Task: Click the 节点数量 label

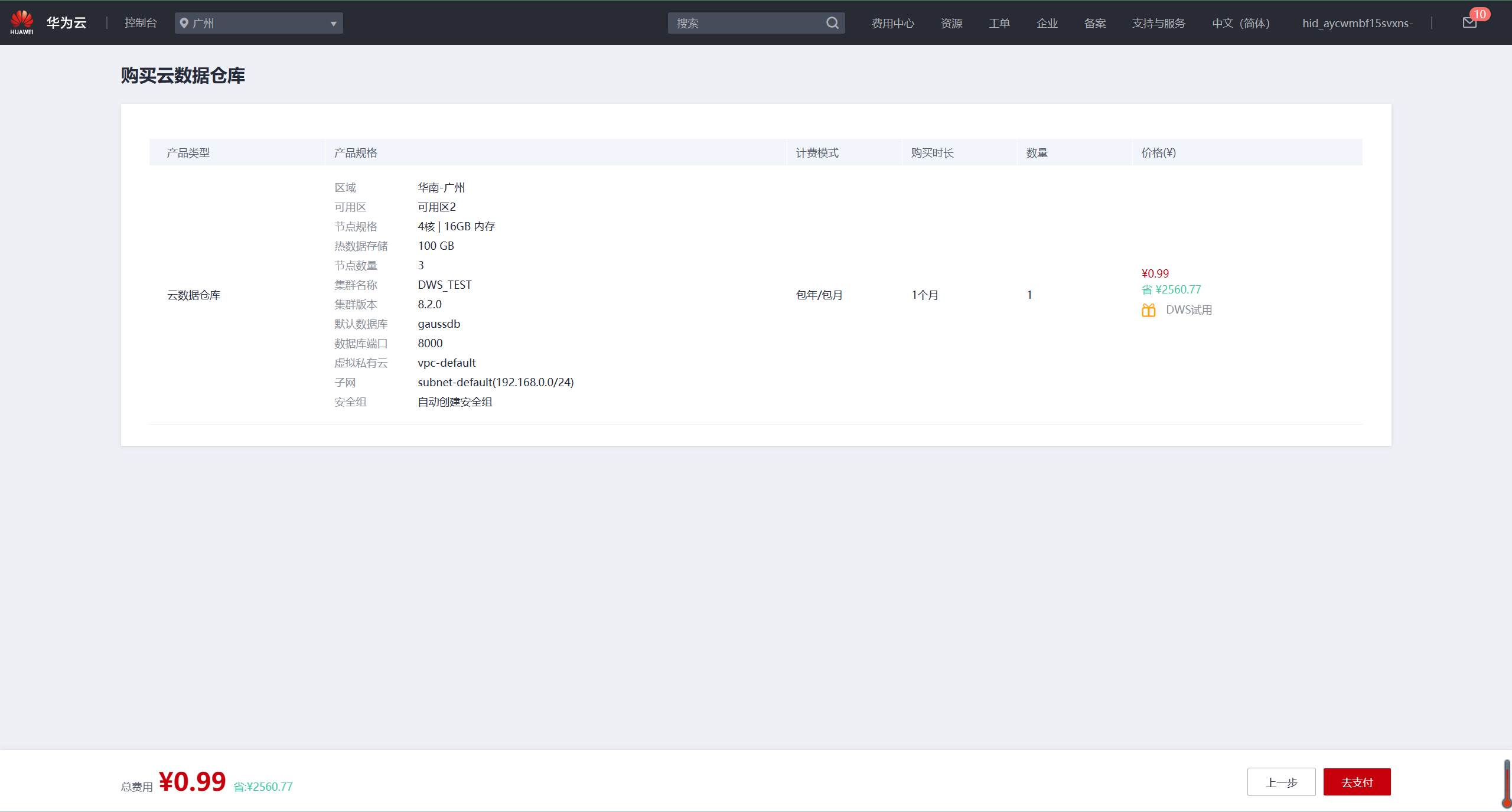Action: pyautogui.click(x=356, y=266)
